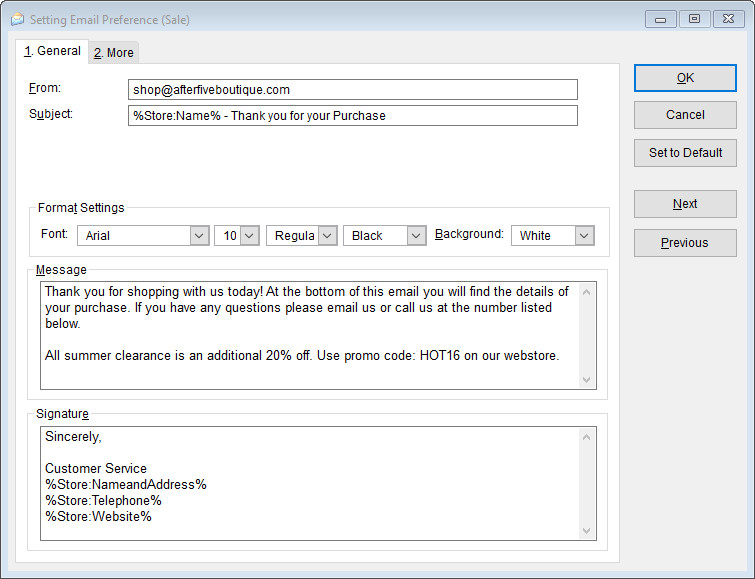
Task: Close the Setting Email Preference window
Action: point(728,19)
